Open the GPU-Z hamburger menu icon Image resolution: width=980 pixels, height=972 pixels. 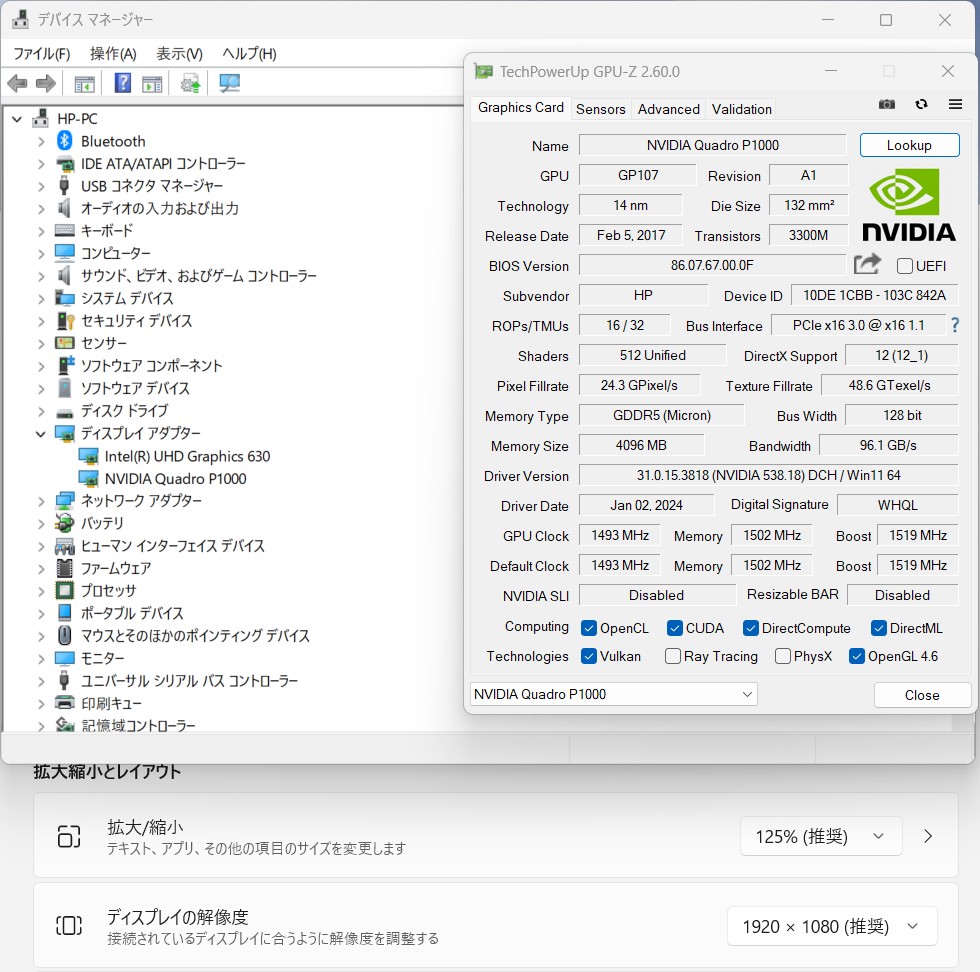(x=955, y=104)
